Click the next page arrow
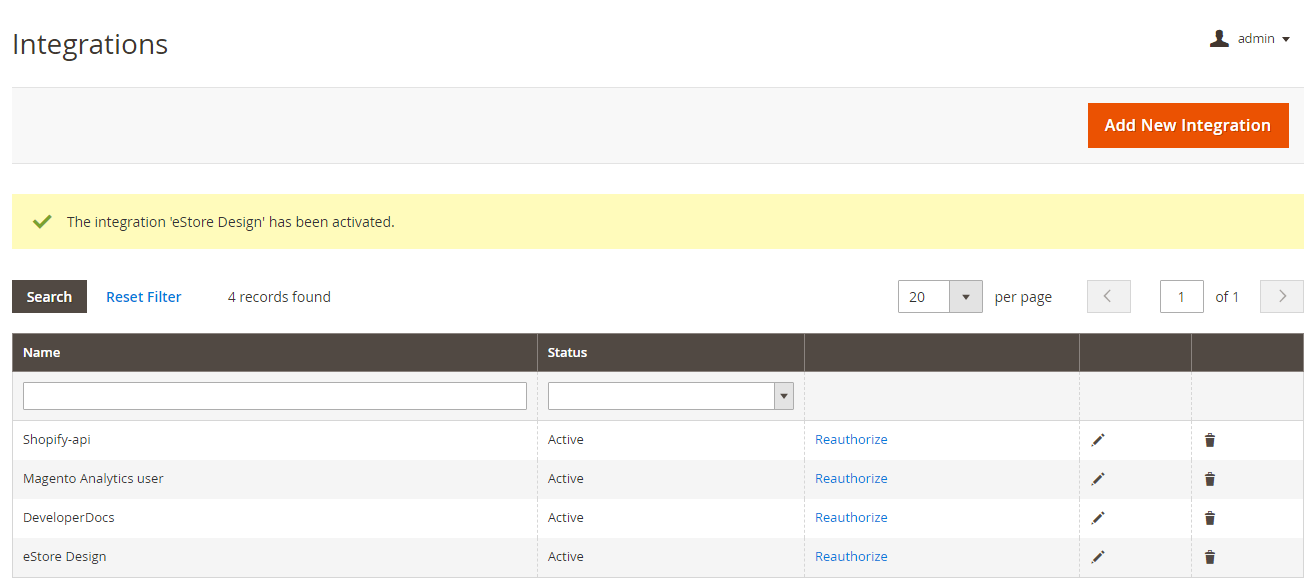The image size is (1307, 582). coord(1281,296)
